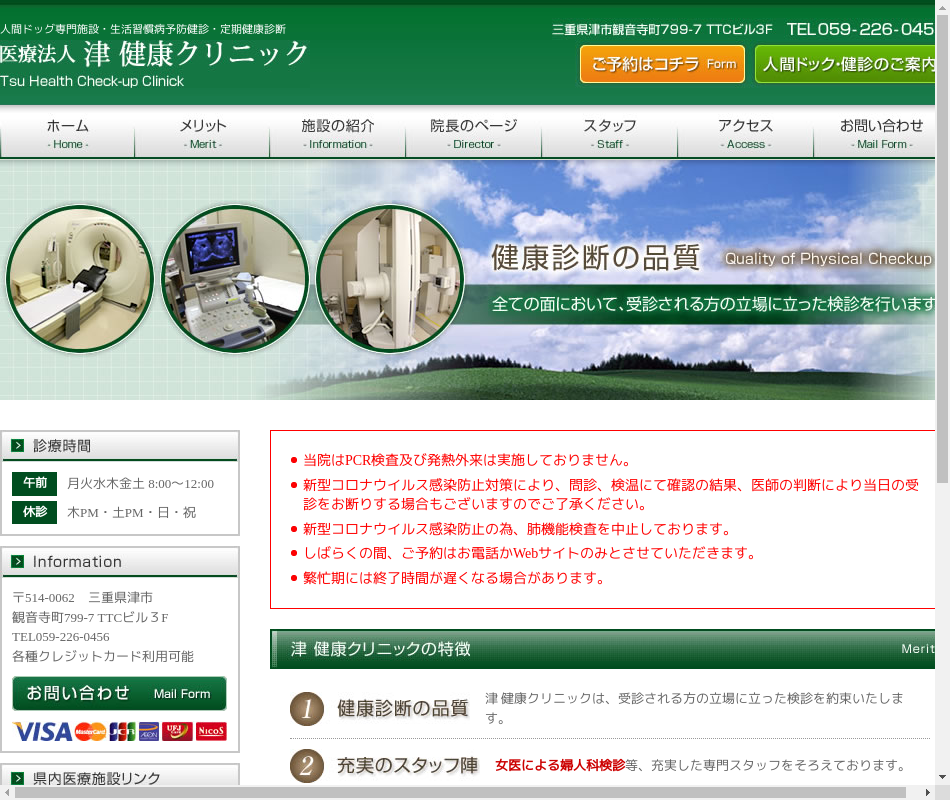Open 施設の紹介 Information page

click(x=338, y=134)
